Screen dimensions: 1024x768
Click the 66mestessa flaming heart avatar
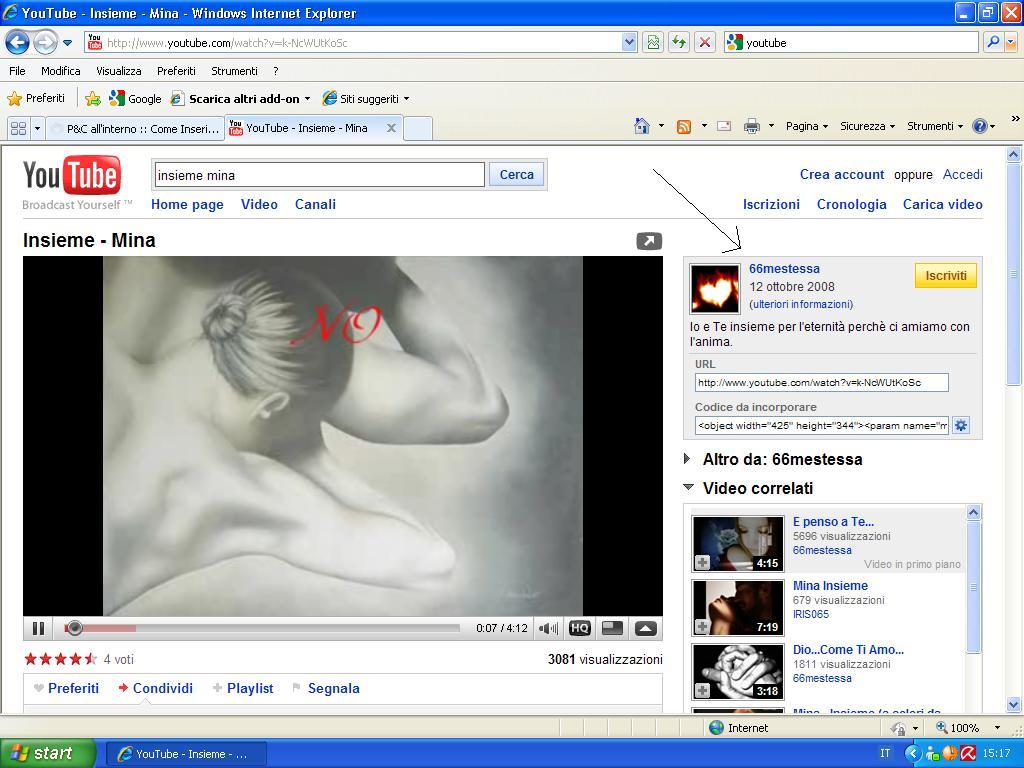tap(715, 289)
